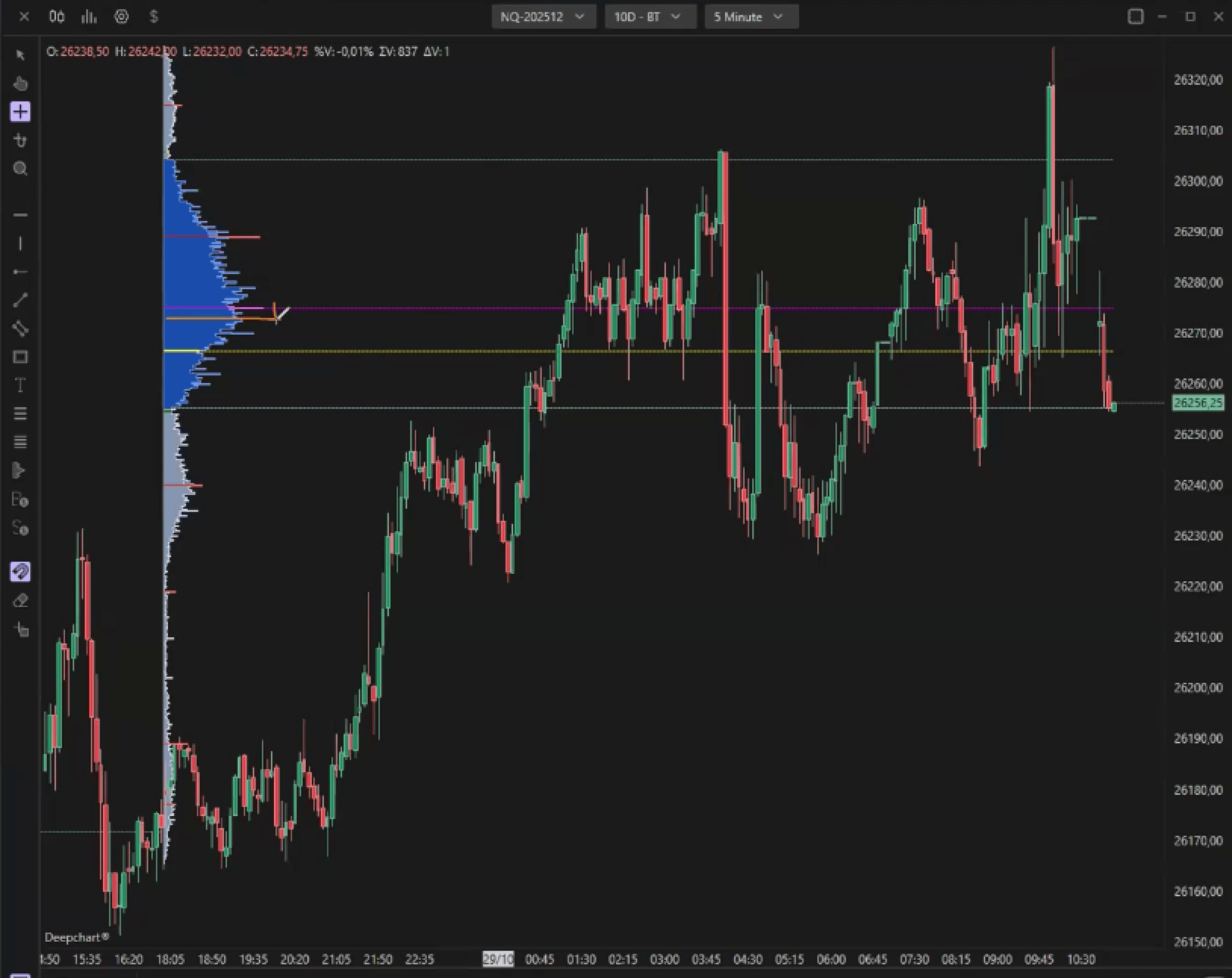The width and height of the screenshot is (1232, 978).
Task: Open chart settings gear in top toolbar
Action: 121,17
